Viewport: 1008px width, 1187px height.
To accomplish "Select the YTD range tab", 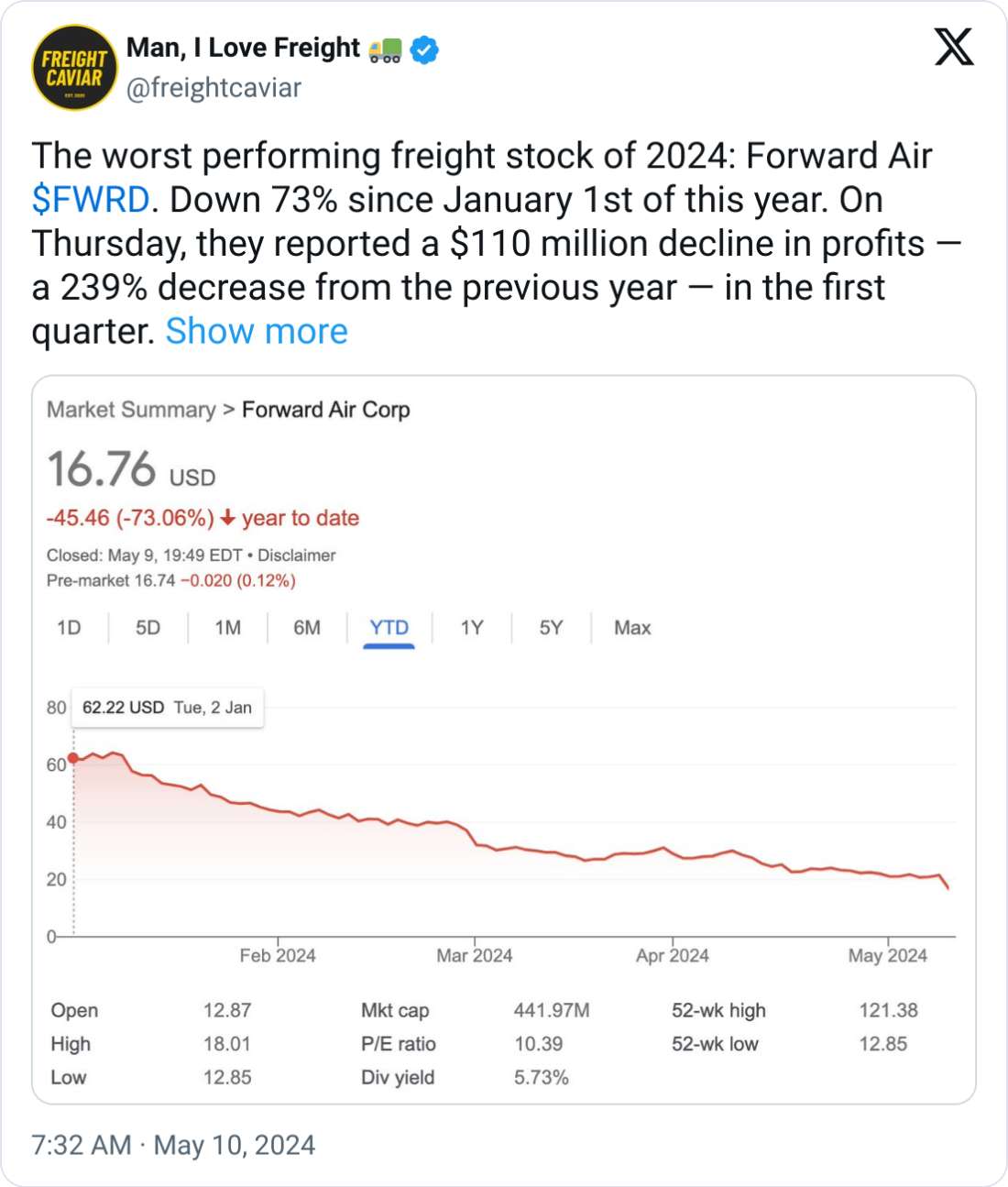I will click(389, 628).
